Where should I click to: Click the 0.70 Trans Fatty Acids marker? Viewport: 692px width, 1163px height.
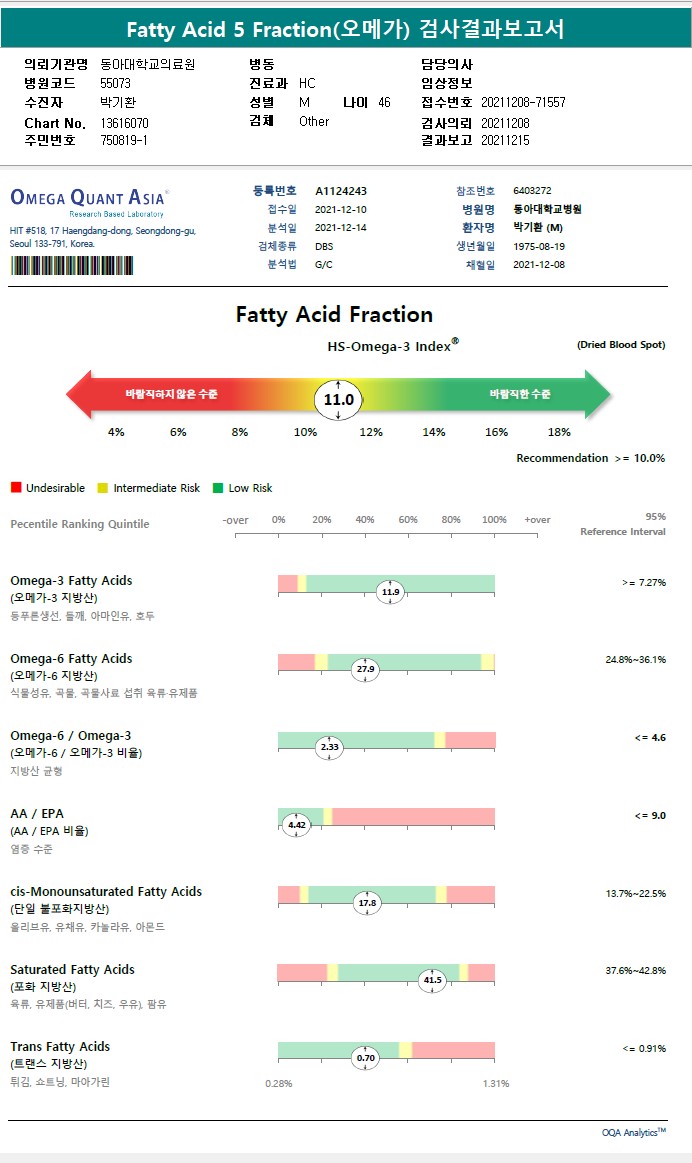(x=366, y=1057)
